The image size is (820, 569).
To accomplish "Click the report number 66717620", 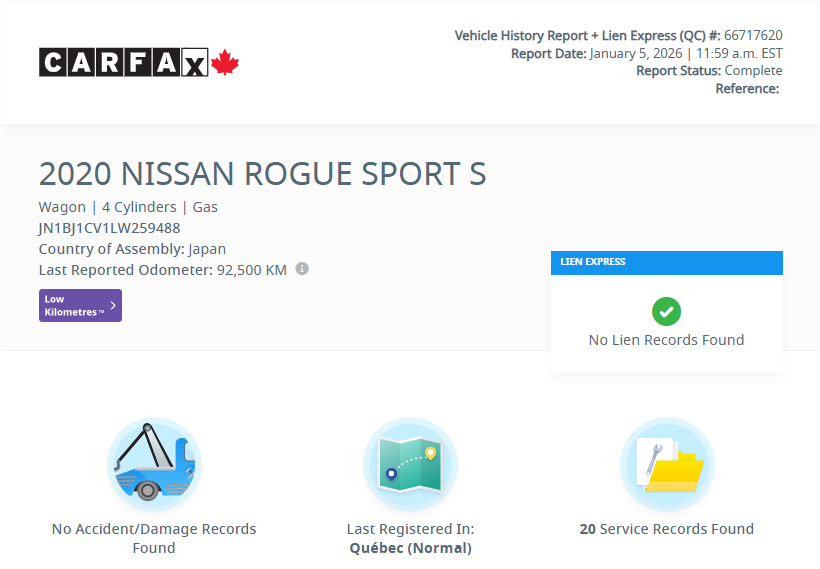I will coord(753,35).
